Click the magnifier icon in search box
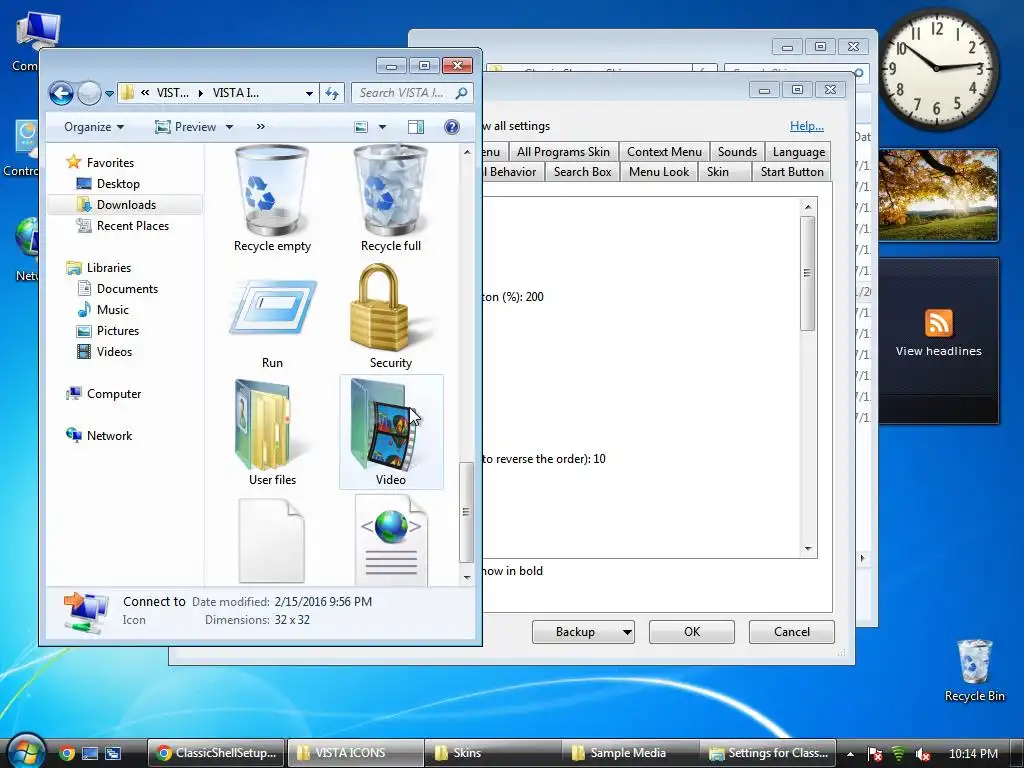1024x768 pixels. pyautogui.click(x=462, y=93)
